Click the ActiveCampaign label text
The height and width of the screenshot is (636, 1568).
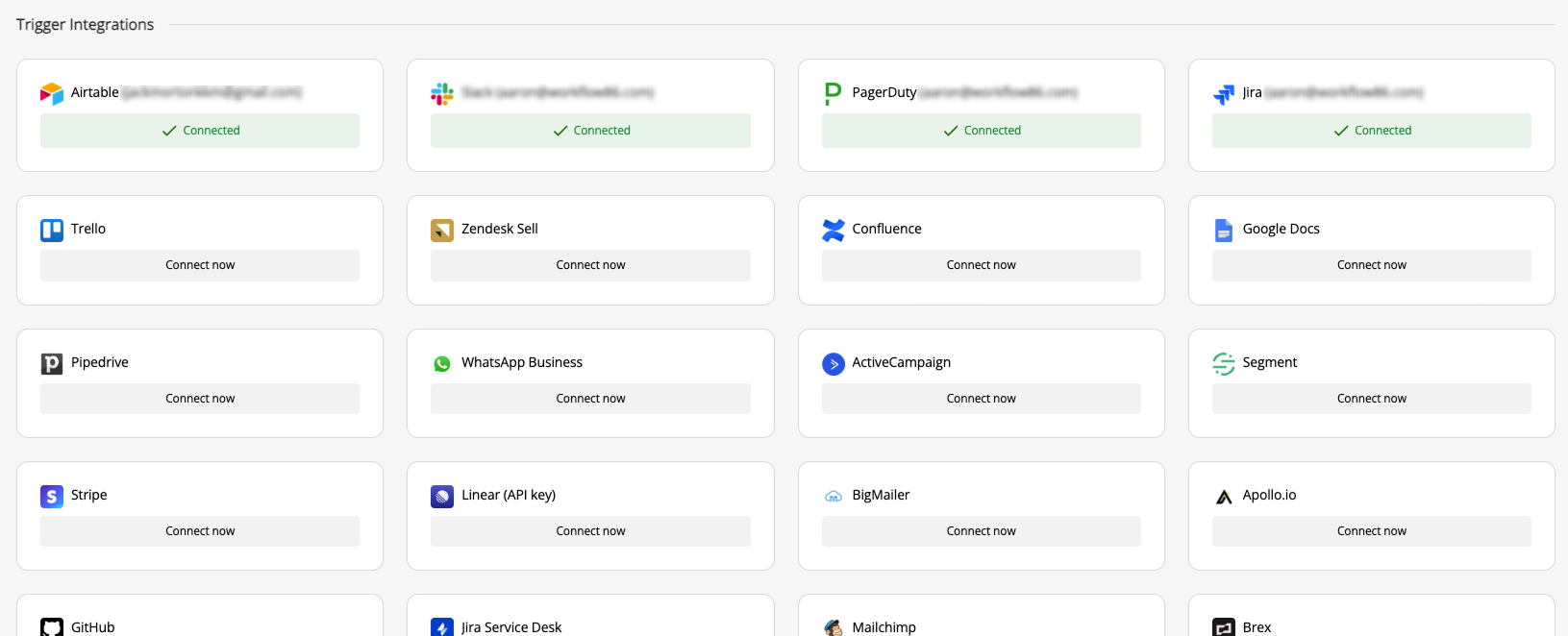[901, 362]
